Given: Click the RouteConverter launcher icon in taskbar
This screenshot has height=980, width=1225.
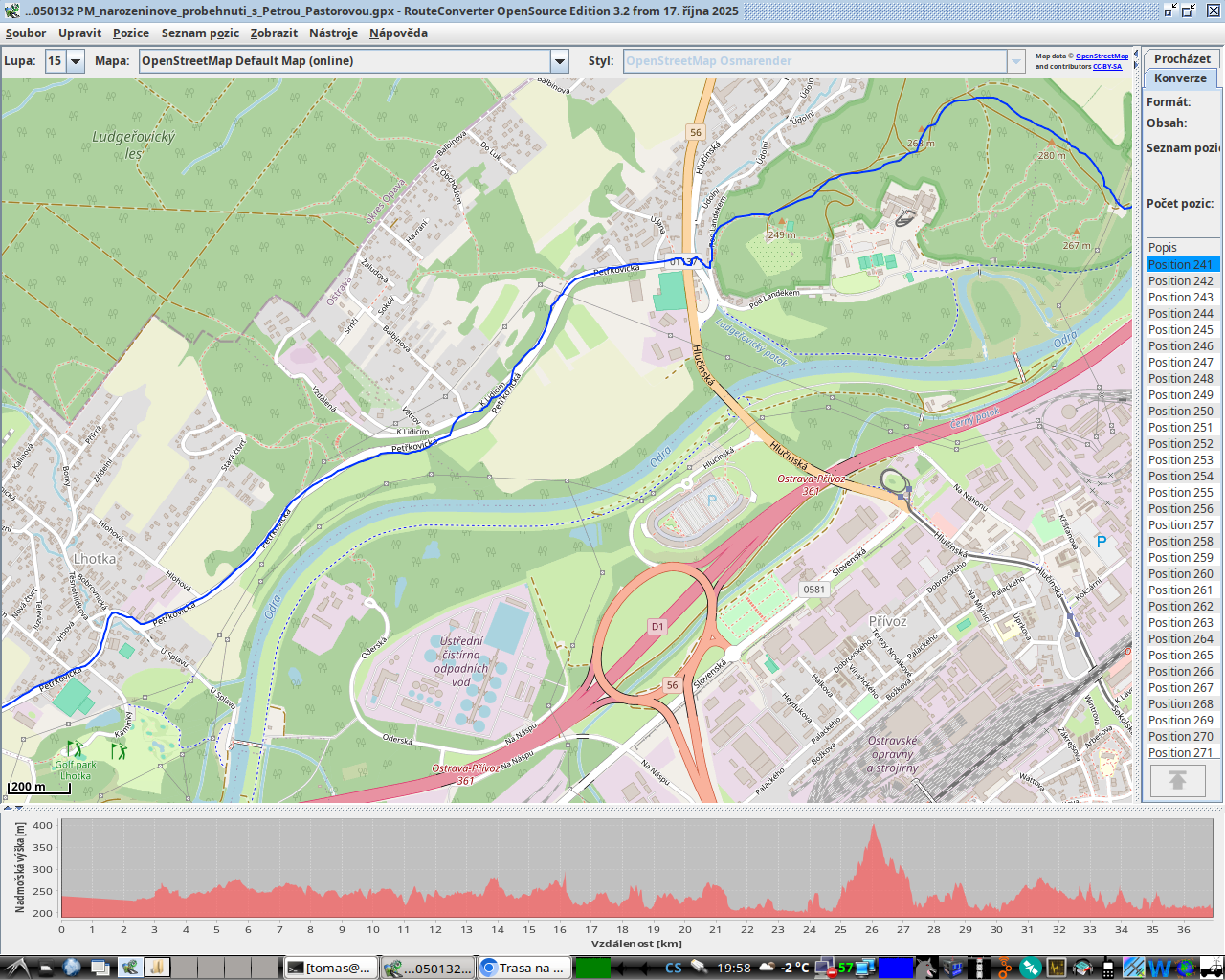Looking at the screenshot, I should point(129,968).
